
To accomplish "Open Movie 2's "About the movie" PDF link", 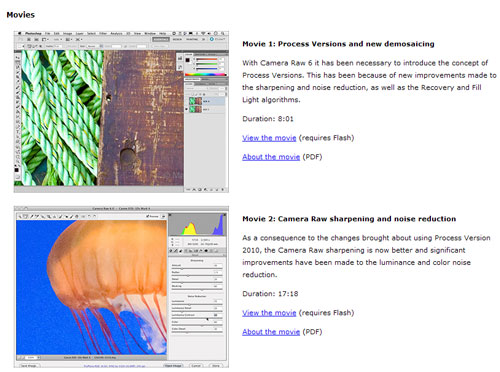I will 271,332.
